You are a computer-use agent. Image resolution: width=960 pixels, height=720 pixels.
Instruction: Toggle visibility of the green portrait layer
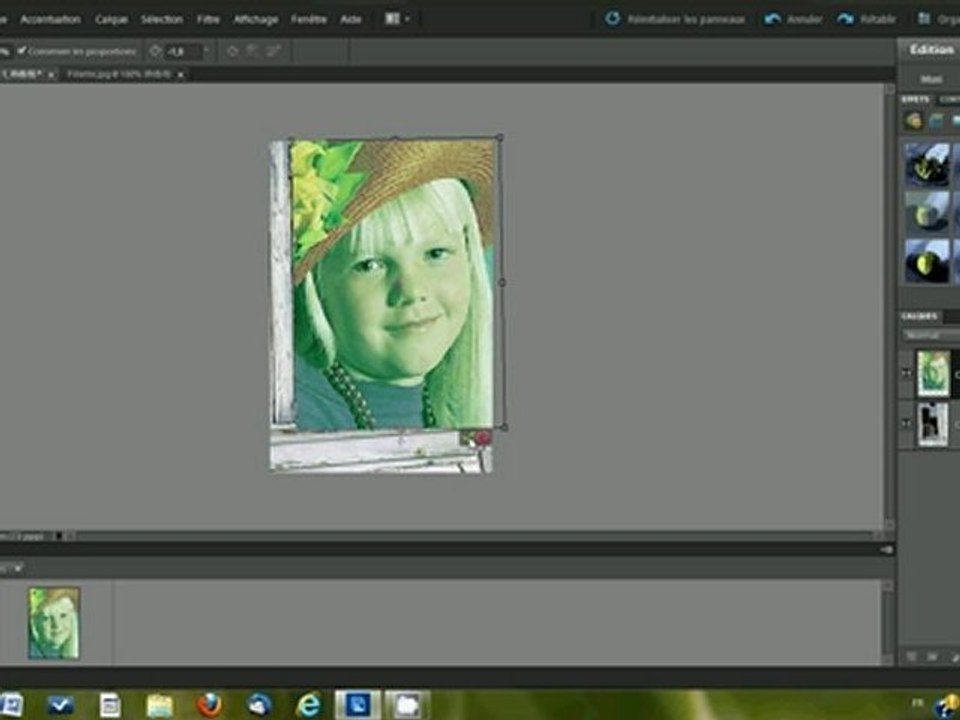click(x=907, y=373)
